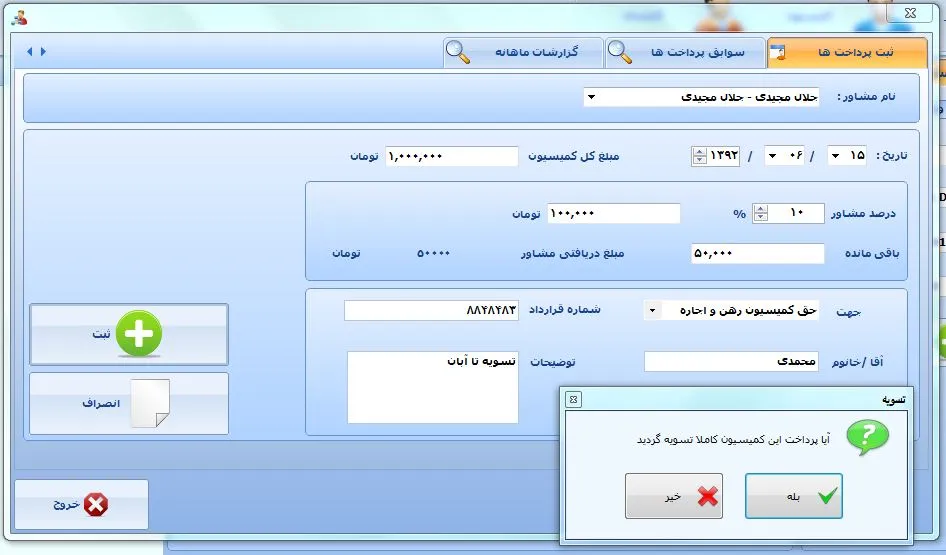
Task: Click the green plus icon for ثبت
Action: (138, 334)
